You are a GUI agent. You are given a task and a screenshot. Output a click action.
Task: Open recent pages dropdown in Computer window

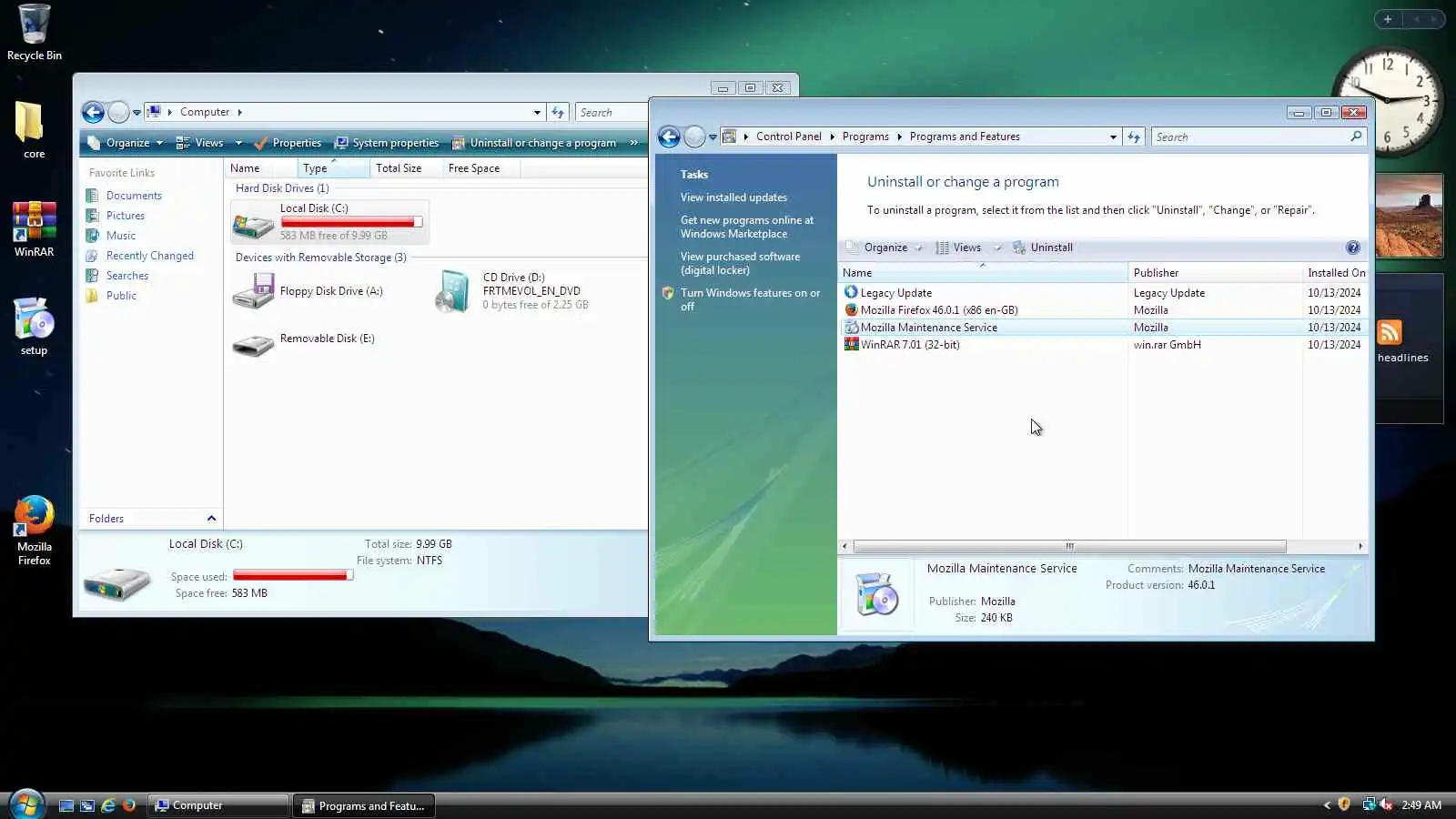[136, 113]
